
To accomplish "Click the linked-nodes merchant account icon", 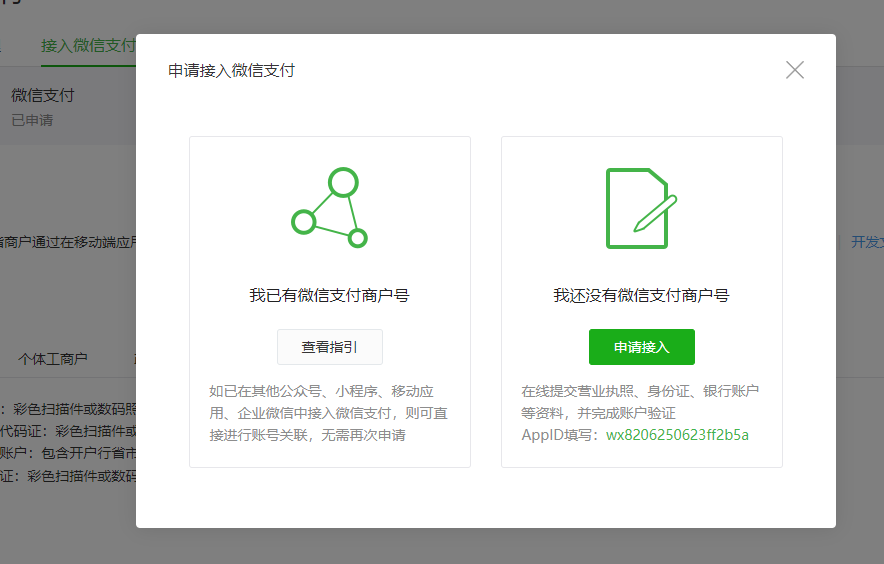I will pyautogui.click(x=329, y=208).
